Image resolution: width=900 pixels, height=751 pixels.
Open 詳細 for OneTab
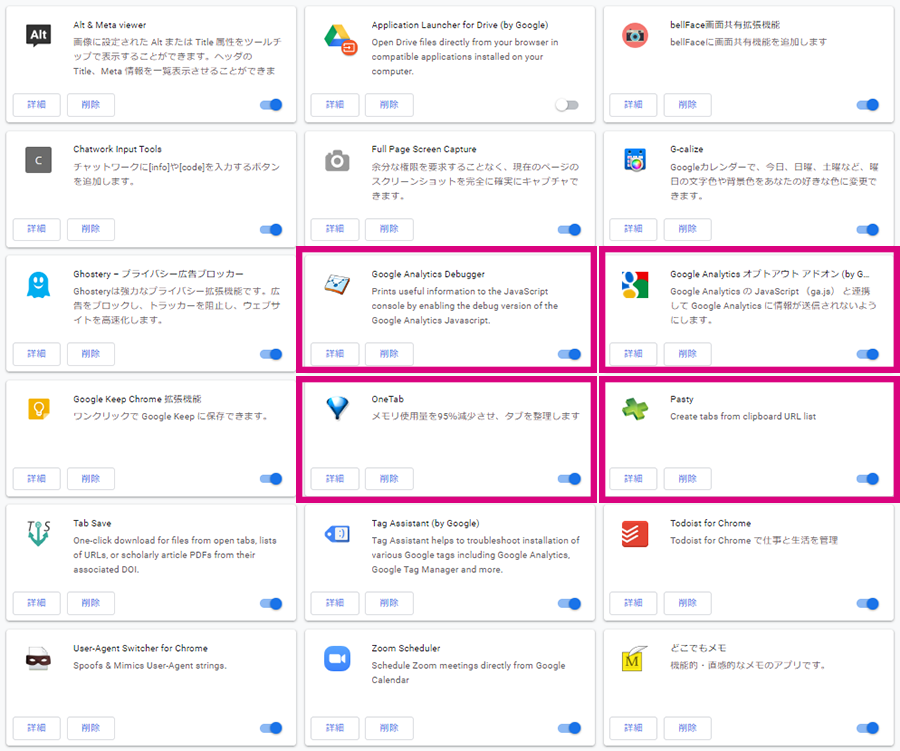tap(335, 478)
